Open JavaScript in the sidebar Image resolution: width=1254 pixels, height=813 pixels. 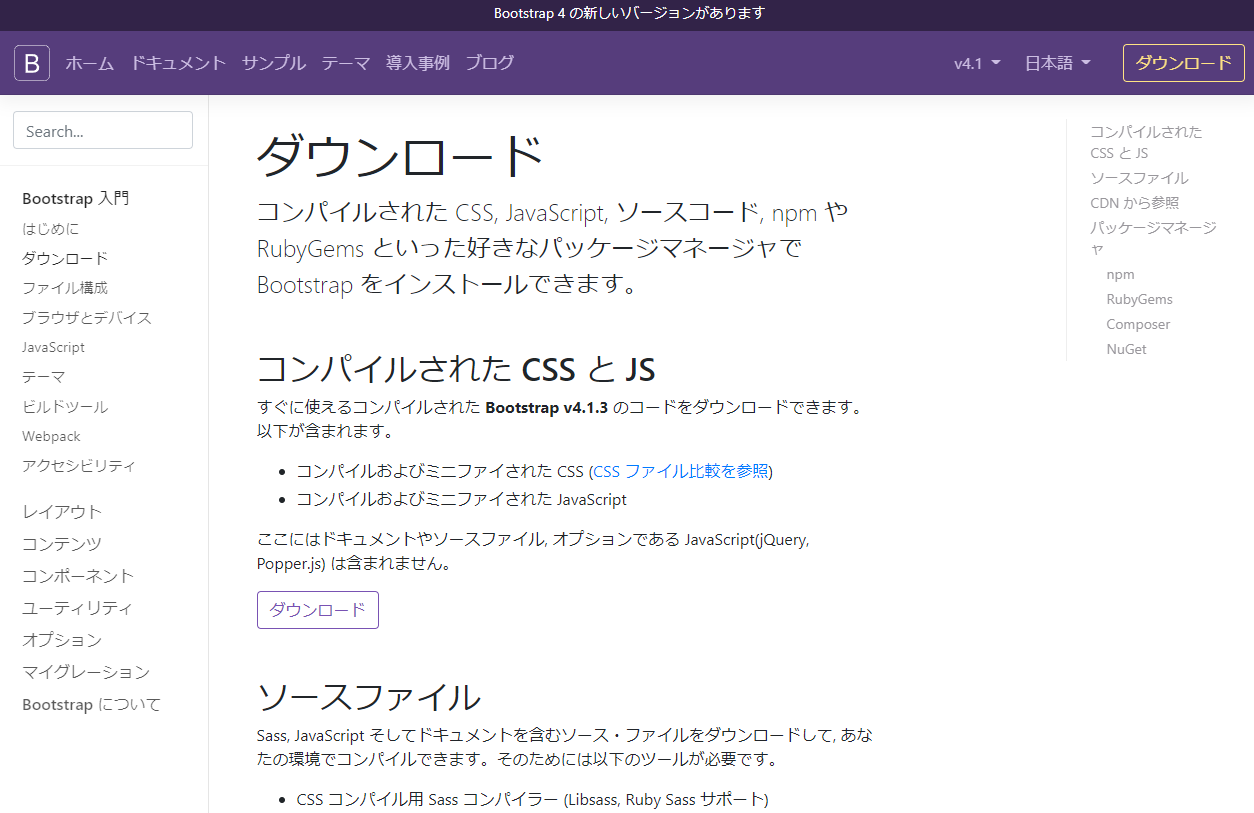tap(54, 347)
